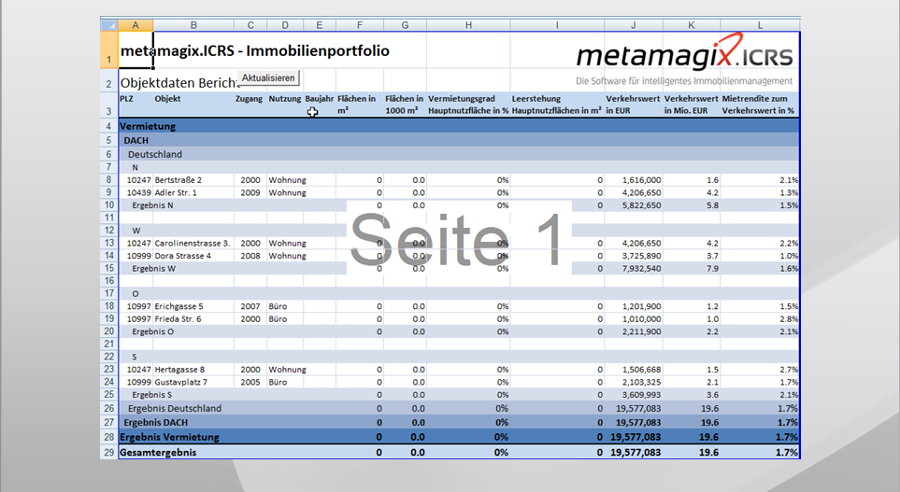Select column A header
900x492 pixels.
(135, 25)
